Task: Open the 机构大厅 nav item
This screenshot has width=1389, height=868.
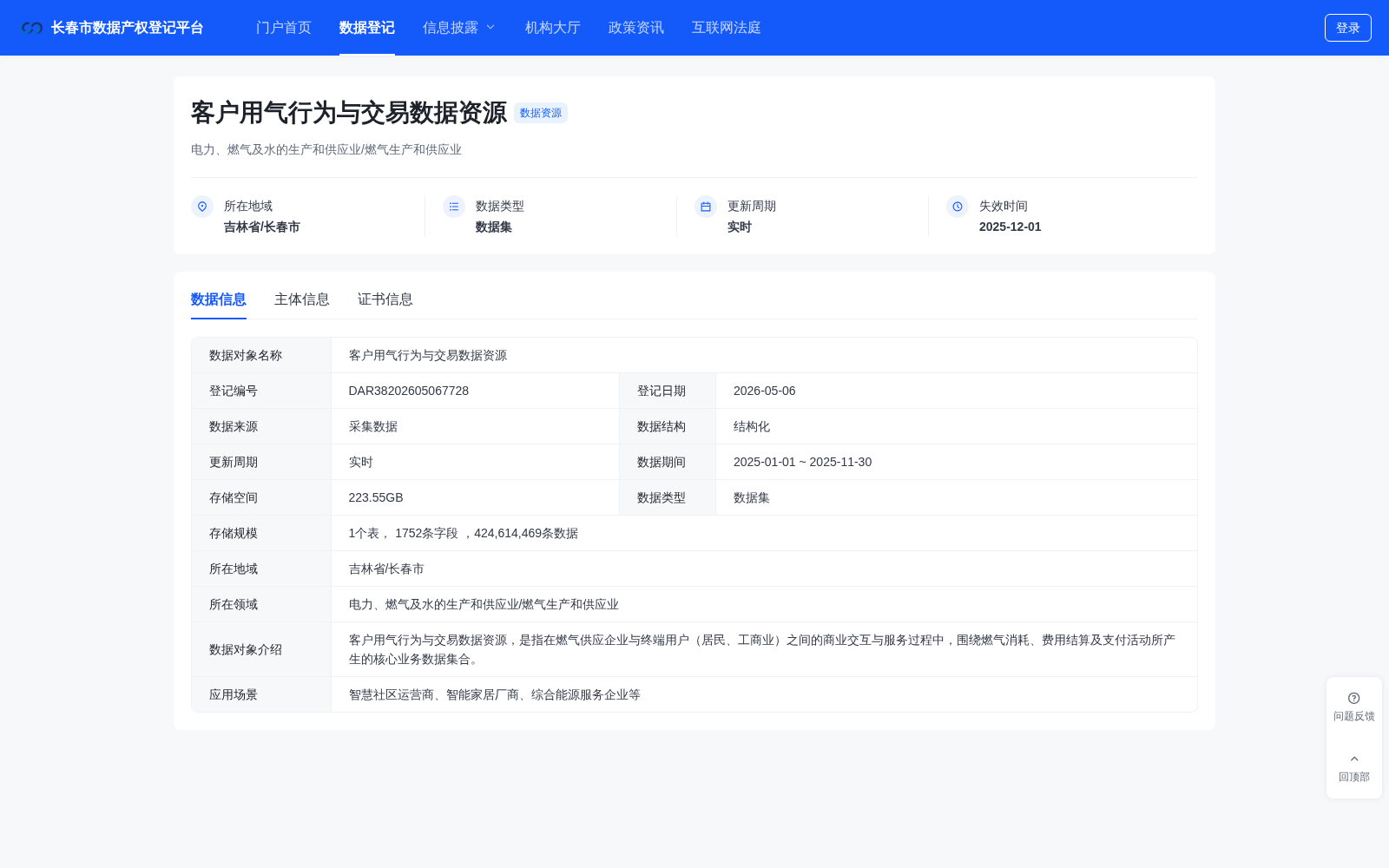Action: [x=553, y=28]
